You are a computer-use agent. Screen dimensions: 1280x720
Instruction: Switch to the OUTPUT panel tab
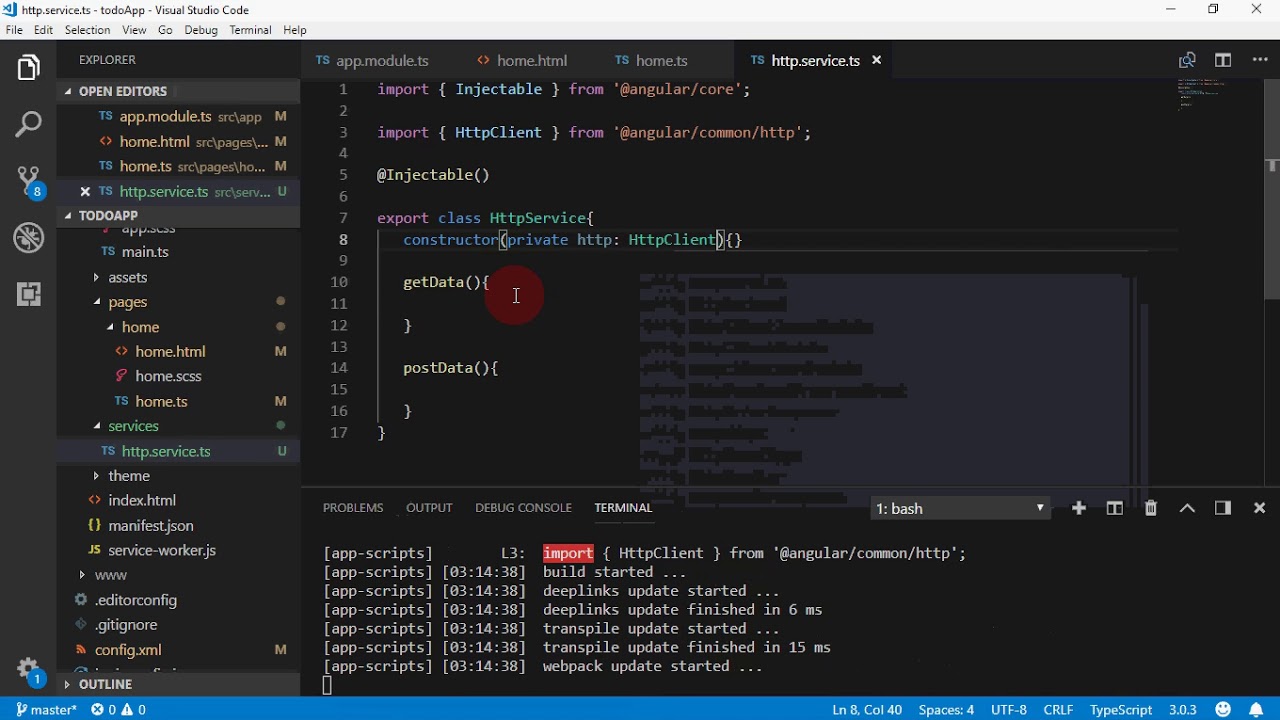click(x=429, y=508)
